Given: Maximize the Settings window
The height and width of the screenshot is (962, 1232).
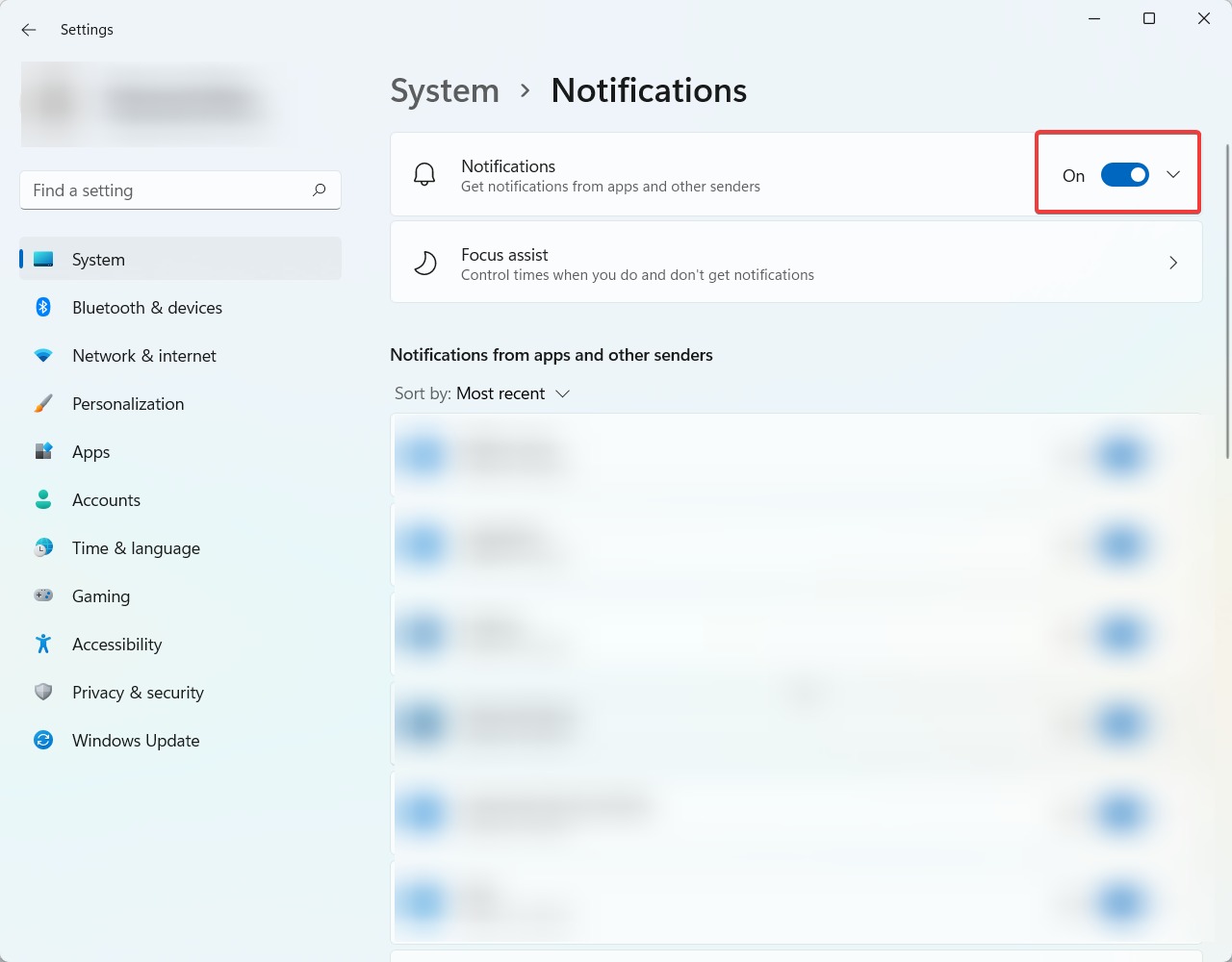Looking at the screenshot, I should [1149, 18].
